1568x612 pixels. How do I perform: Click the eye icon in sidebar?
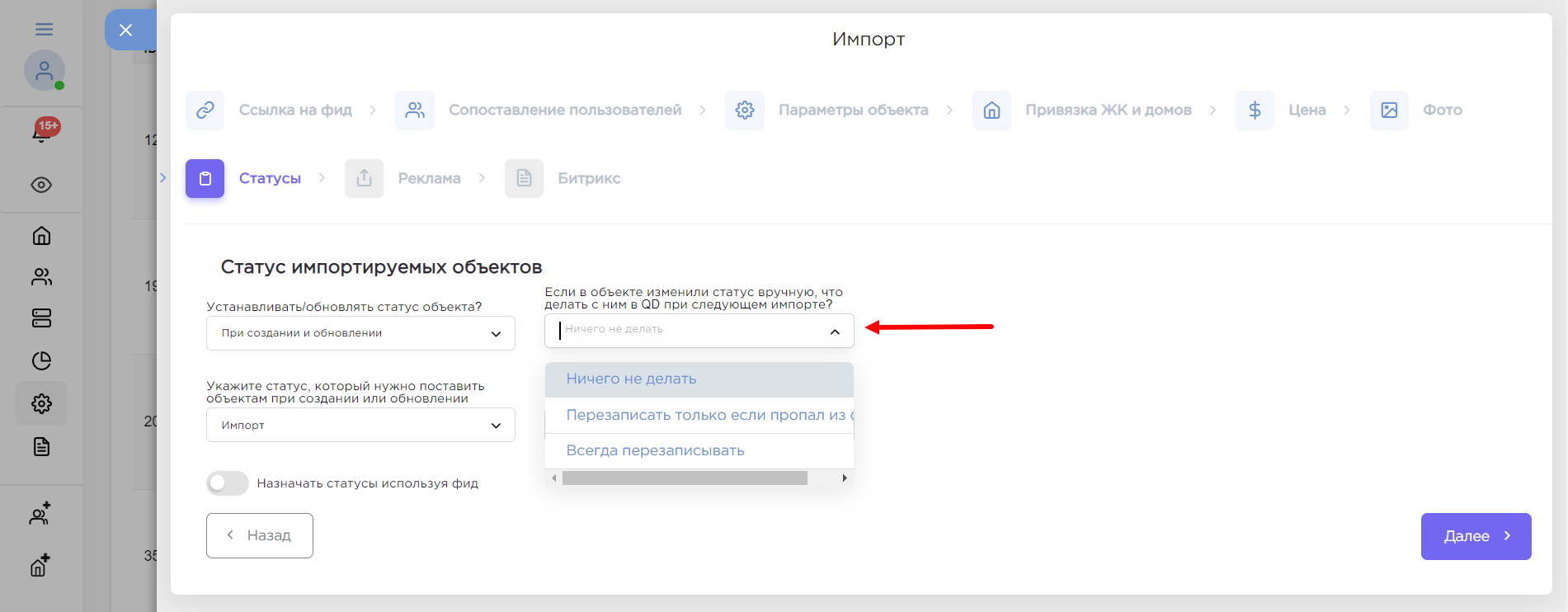coord(41,185)
